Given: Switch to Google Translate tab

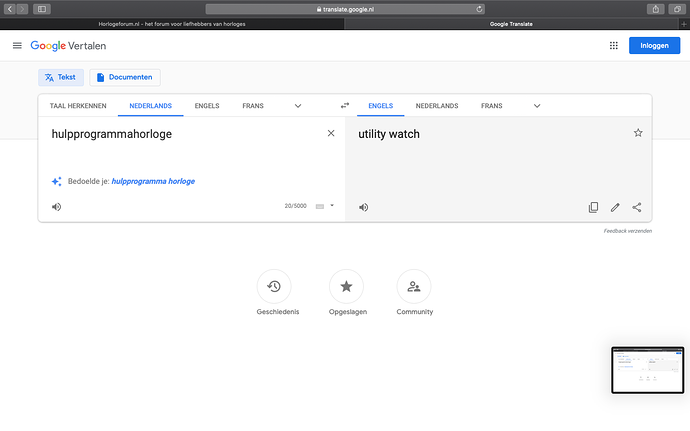Looking at the screenshot, I should (511, 24).
